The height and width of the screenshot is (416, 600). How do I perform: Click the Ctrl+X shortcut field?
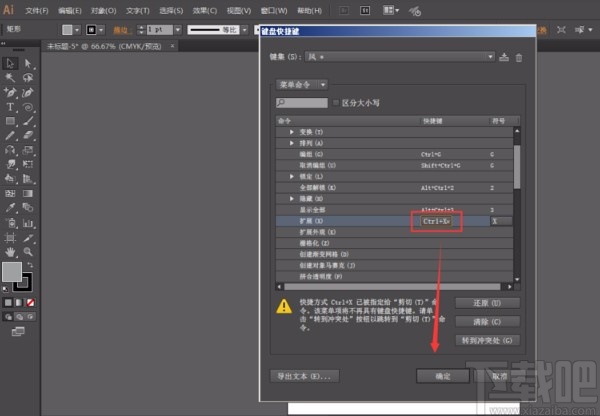click(436, 221)
